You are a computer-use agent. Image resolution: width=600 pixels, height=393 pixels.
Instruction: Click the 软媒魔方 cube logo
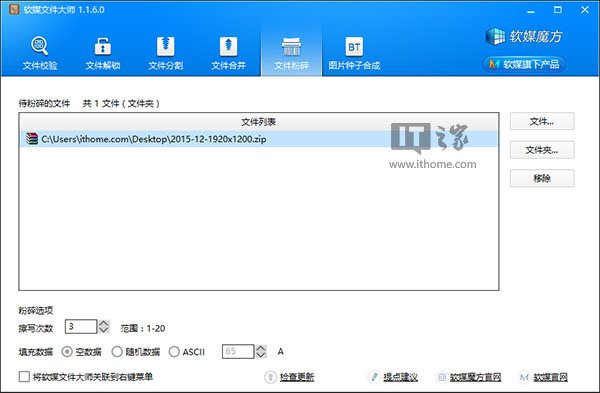point(524,36)
